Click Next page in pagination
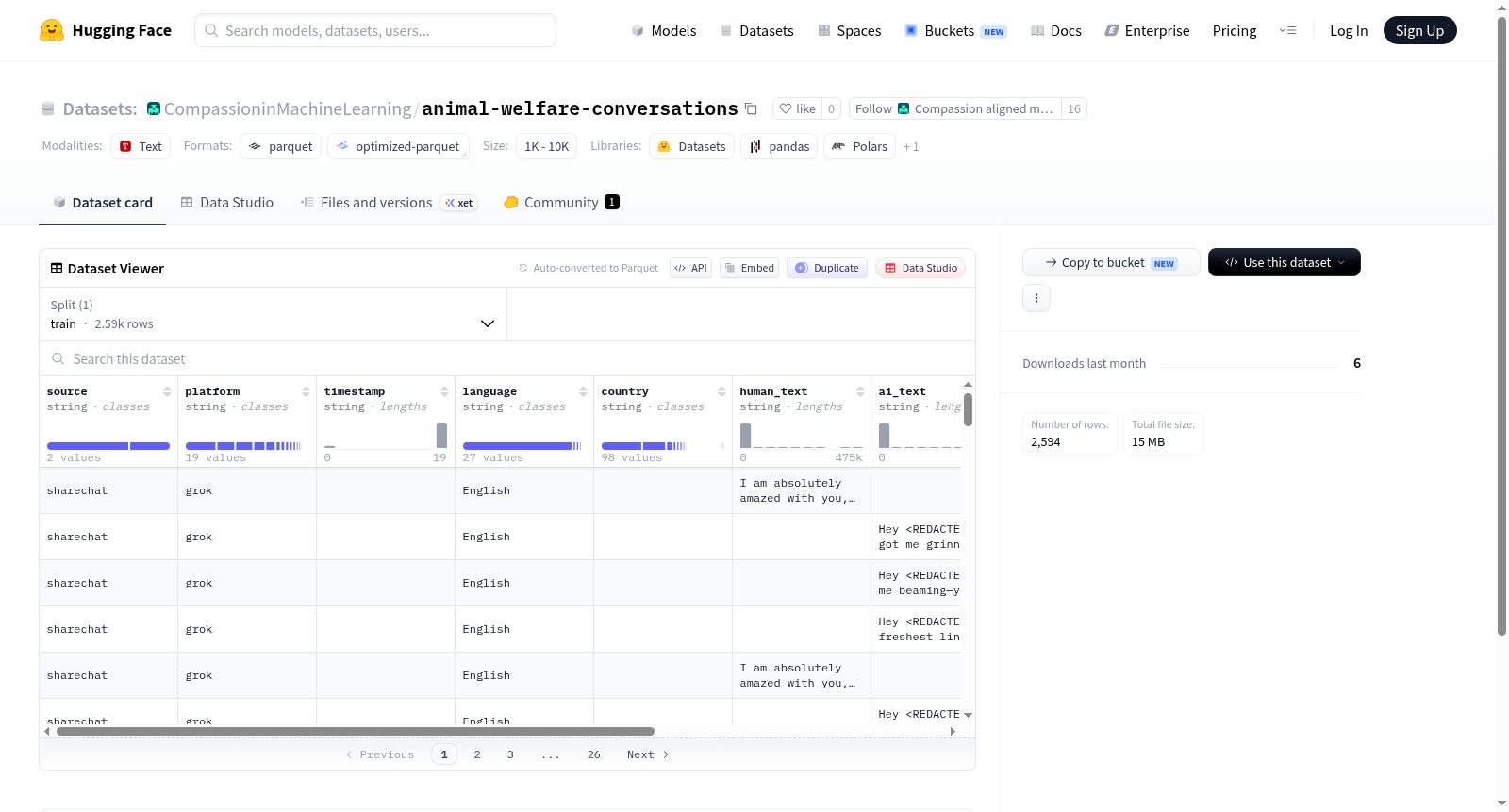The image size is (1509, 812). point(648,754)
